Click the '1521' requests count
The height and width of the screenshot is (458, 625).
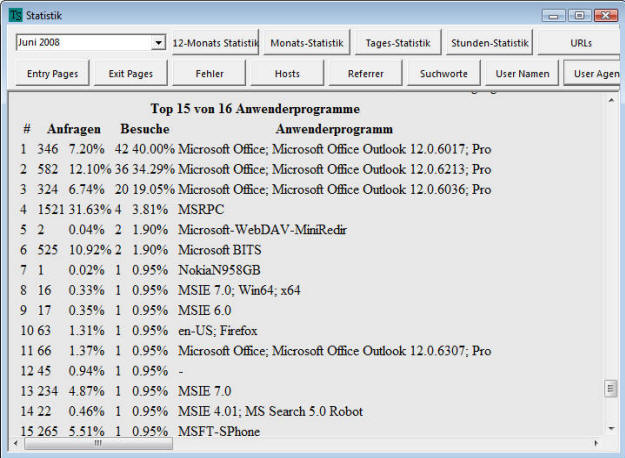(x=51, y=209)
